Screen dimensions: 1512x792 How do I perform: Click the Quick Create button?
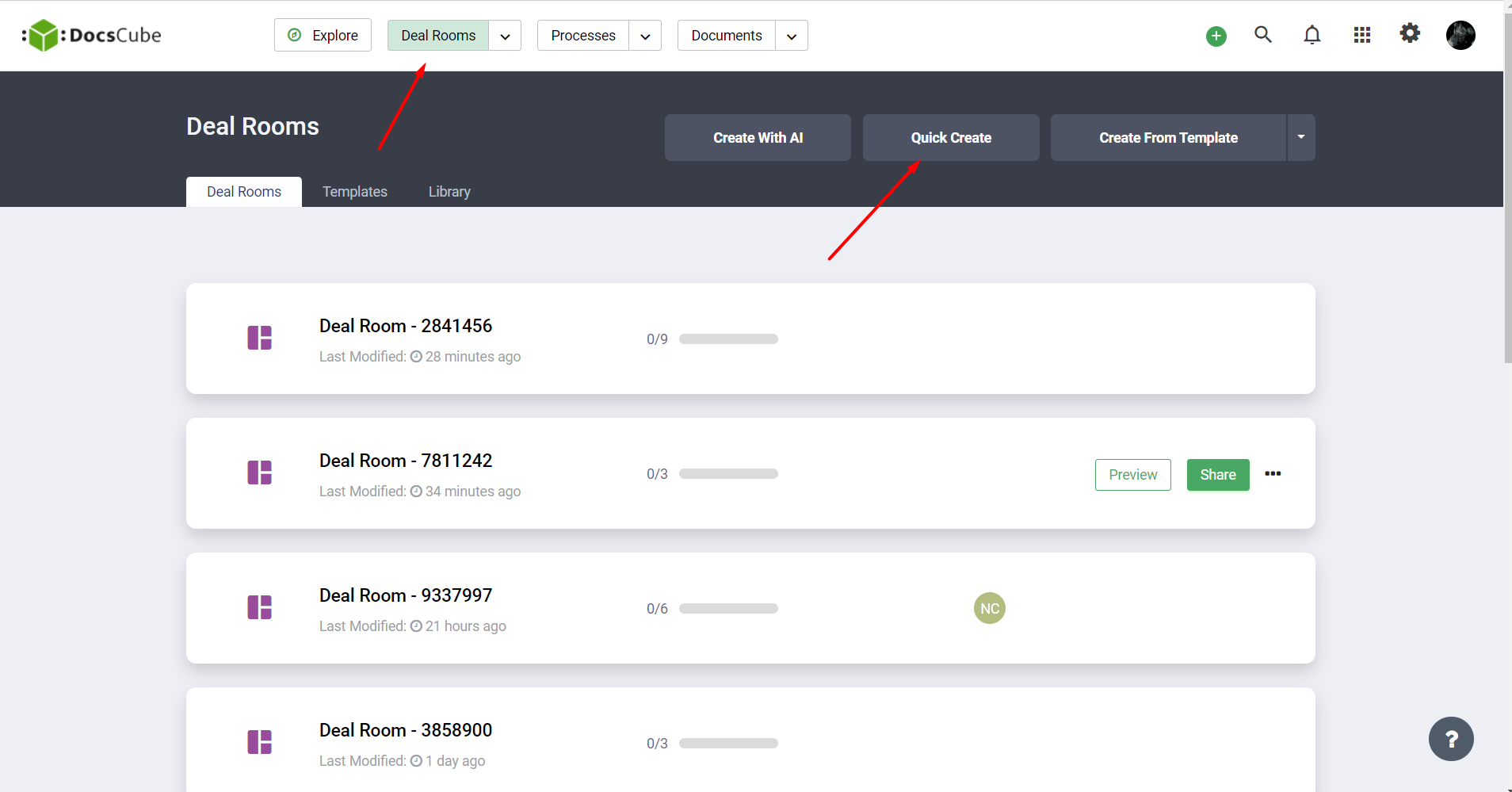click(950, 138)
